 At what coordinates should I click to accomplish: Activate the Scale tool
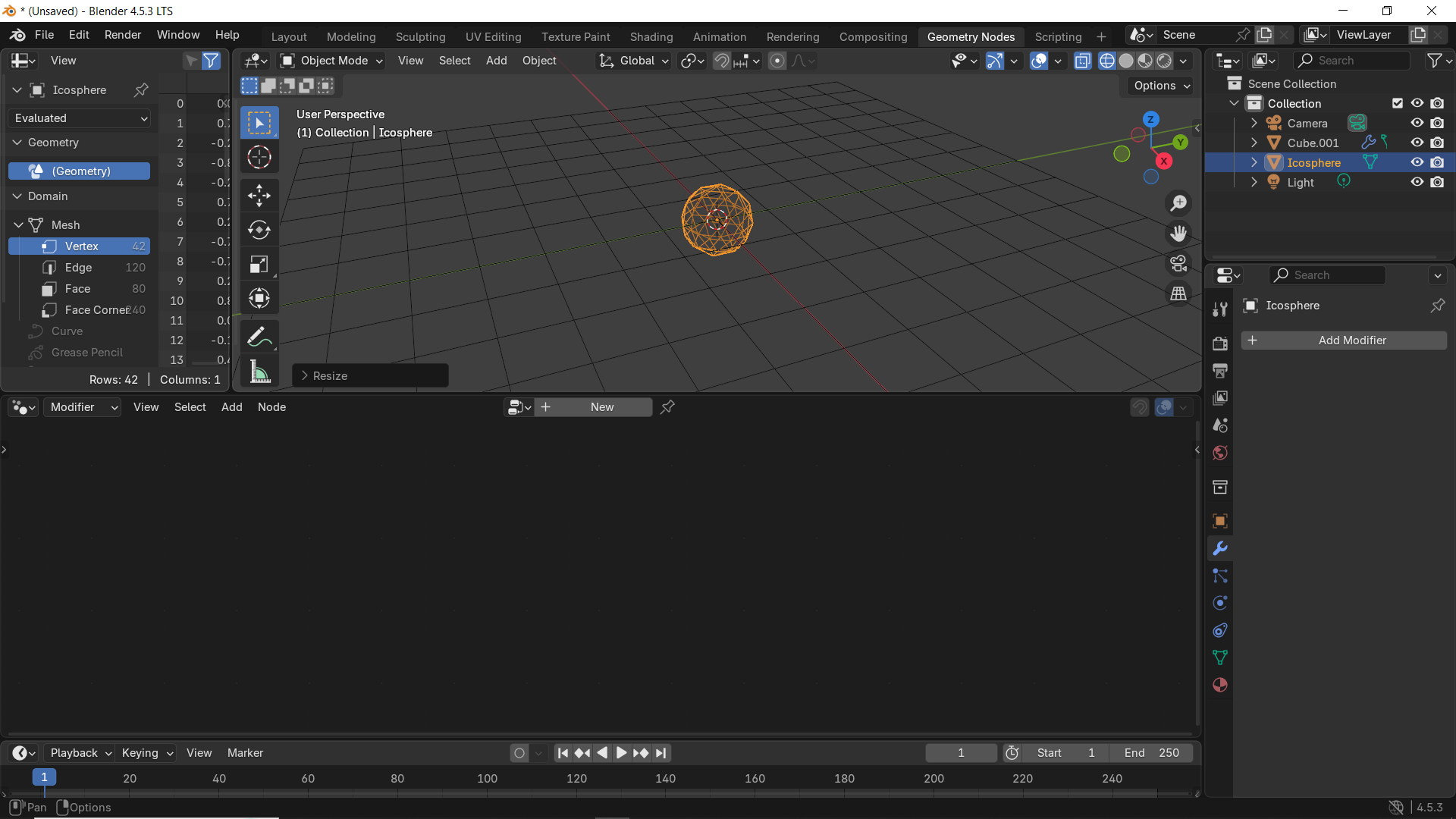259,264
